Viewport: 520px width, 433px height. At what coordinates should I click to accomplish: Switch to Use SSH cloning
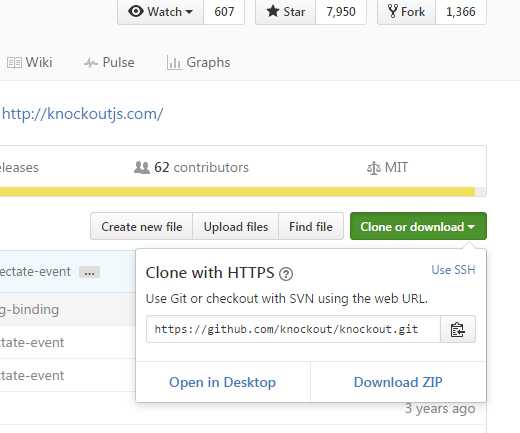coord(453,270)
